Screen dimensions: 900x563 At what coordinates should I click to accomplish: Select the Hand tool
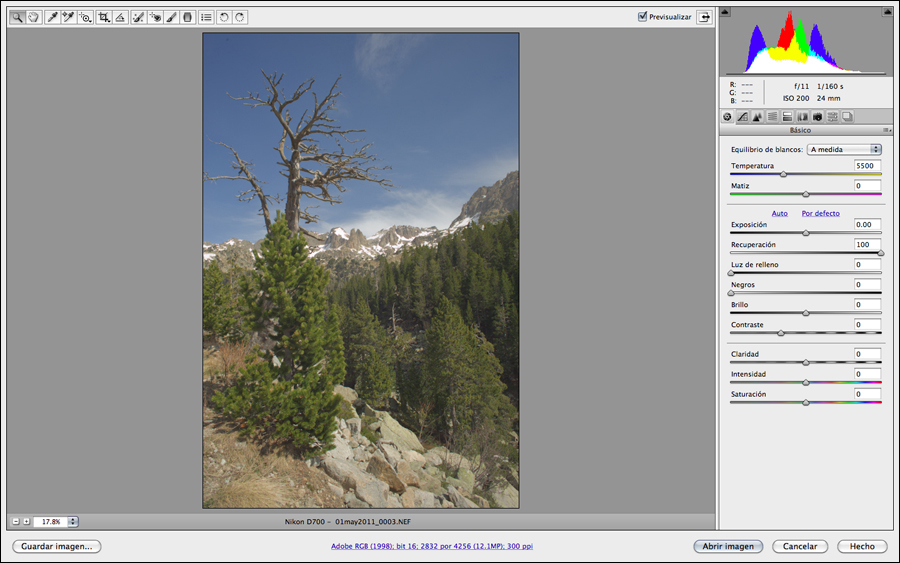click(x=34, y=17)
